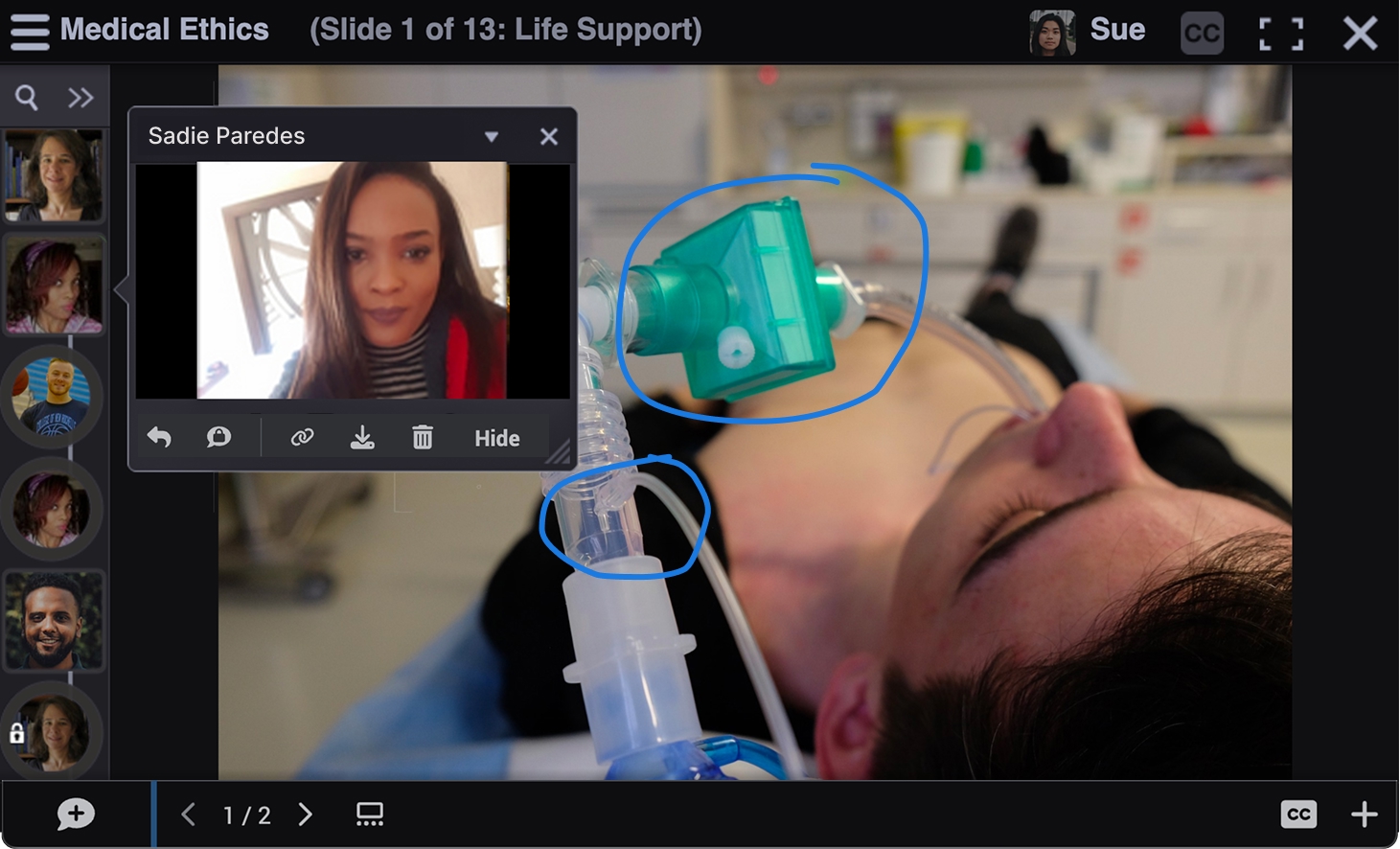The image size is (1400, 849).
Task: Toggle closed captions in top bar
Action: [x=1202, y=34]
